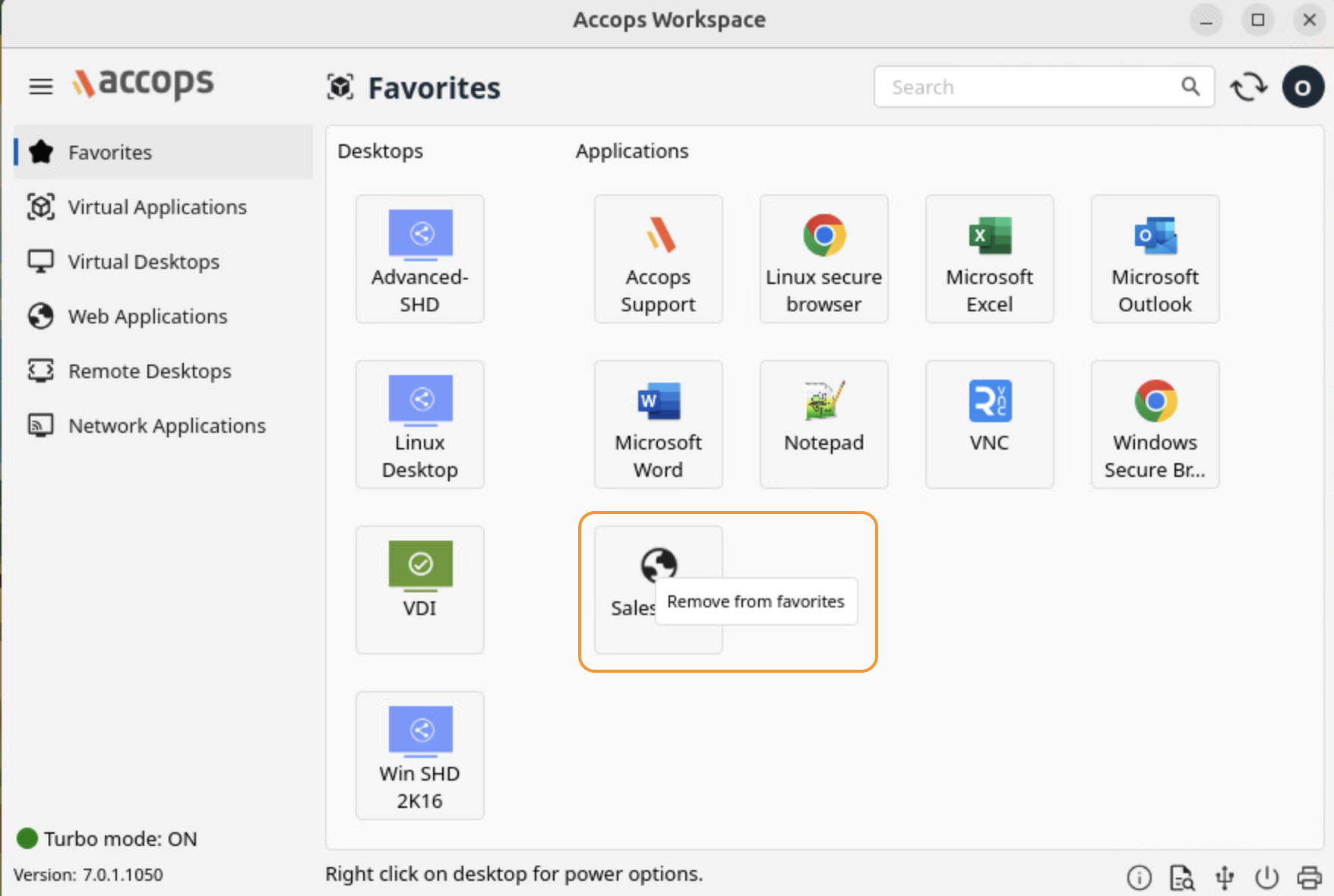Screen dimensions: 1334x896
Task: Open Network Applications in sidebar
Action: coord(166,426)
